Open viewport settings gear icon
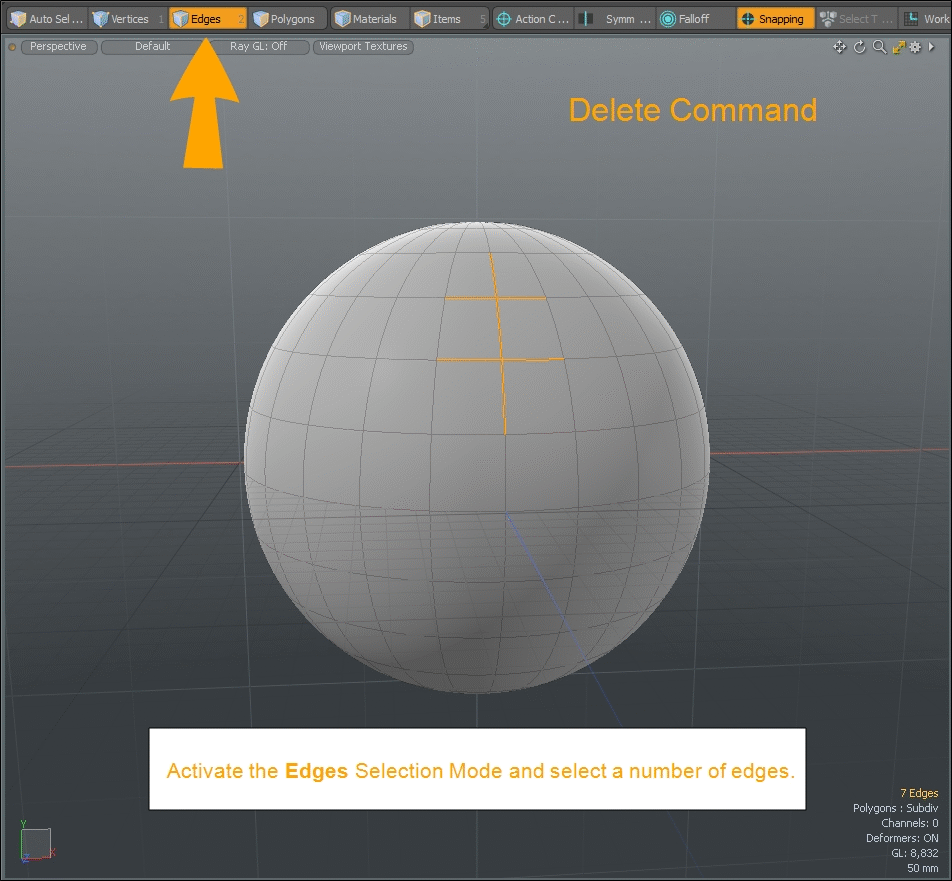Image resolution: width=952 pixels, height=881 pixels. tap(915, 47)
